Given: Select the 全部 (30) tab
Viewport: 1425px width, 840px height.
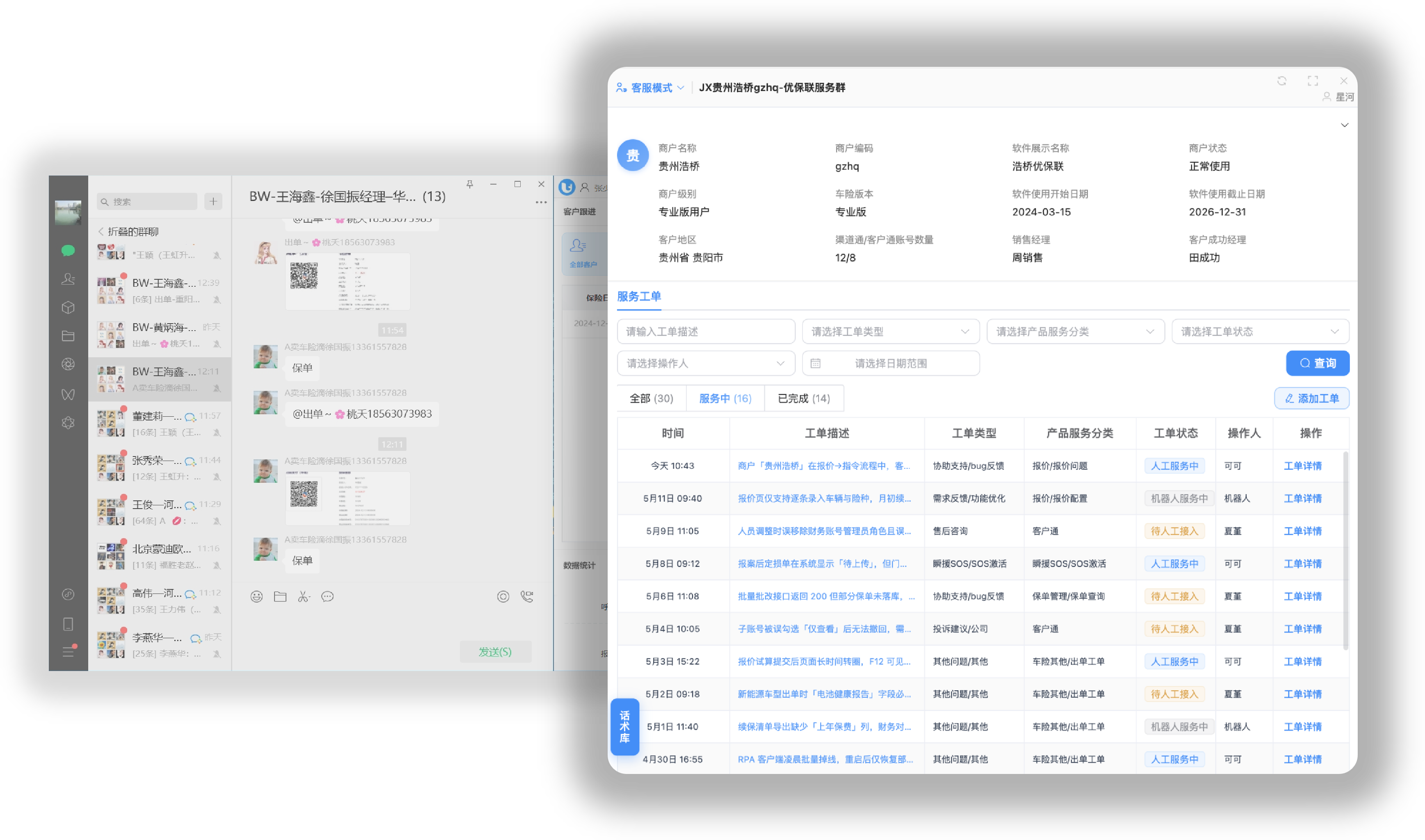Looking at the screenshot, I should (652, 399).
